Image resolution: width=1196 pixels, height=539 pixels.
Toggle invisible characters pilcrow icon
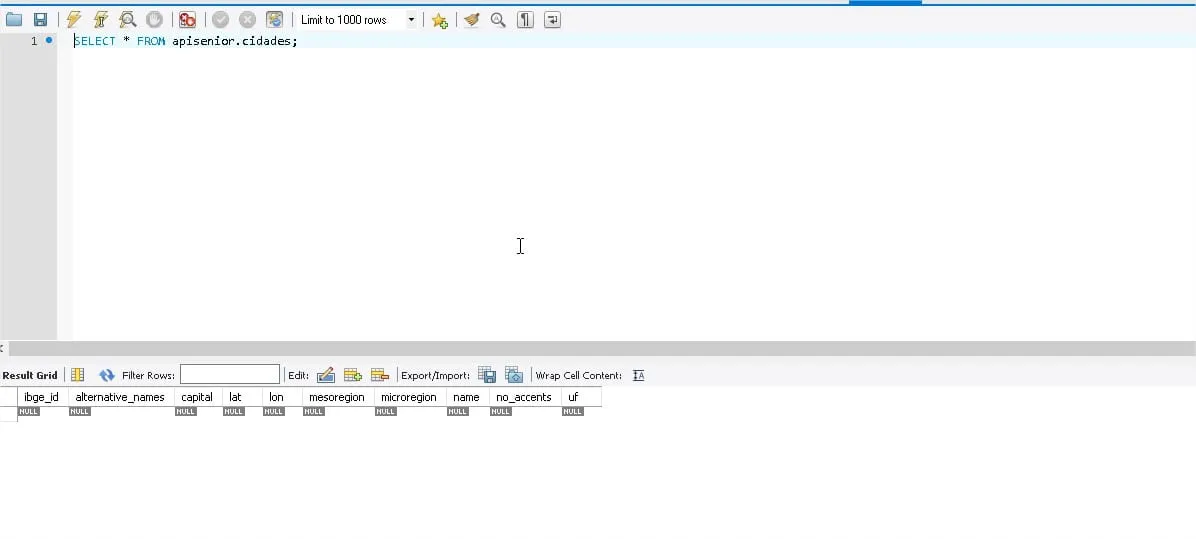526,20
